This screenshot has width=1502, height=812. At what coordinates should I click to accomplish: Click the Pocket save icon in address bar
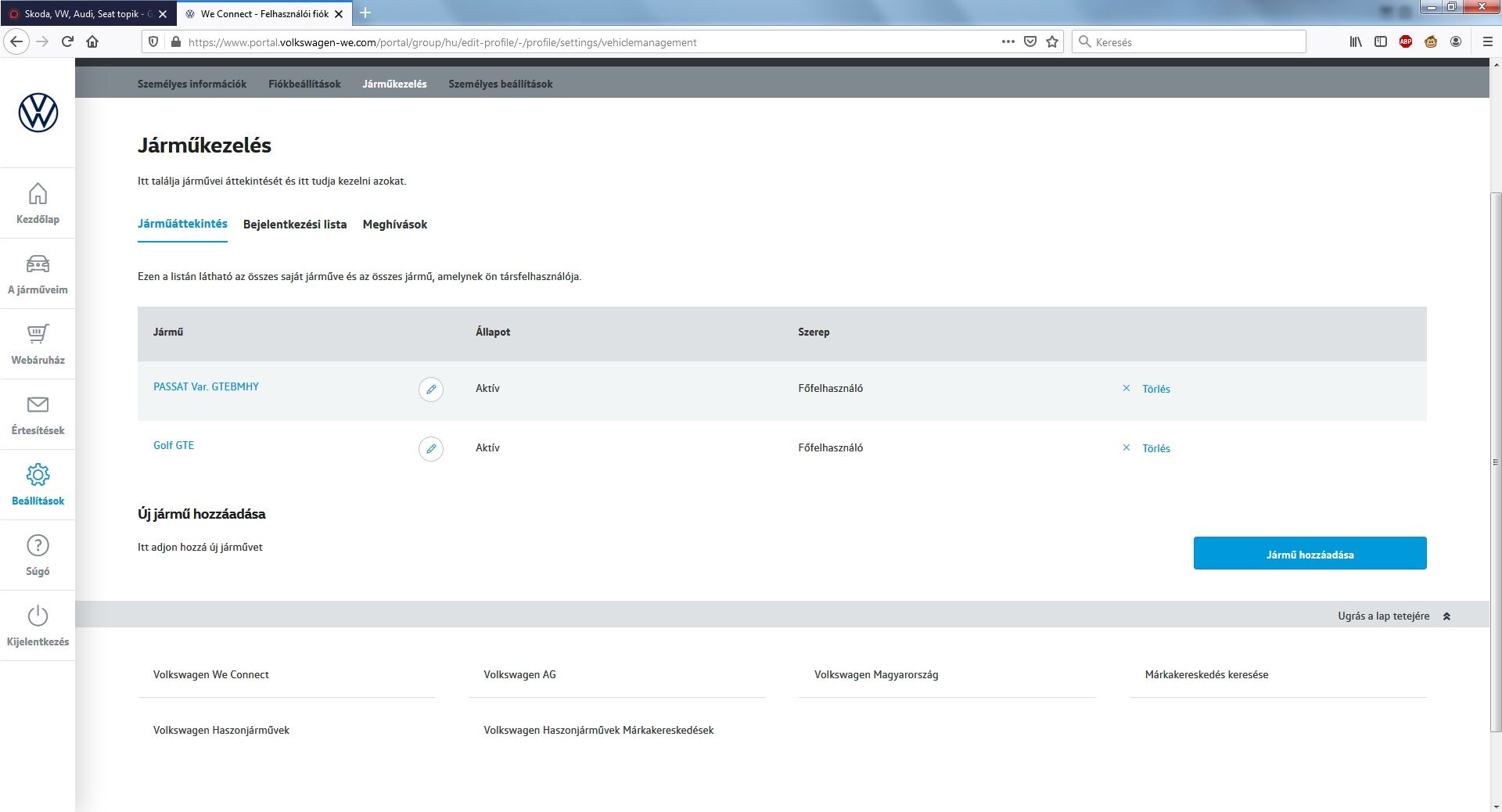pyautogui.click(x=1030, y=41)
